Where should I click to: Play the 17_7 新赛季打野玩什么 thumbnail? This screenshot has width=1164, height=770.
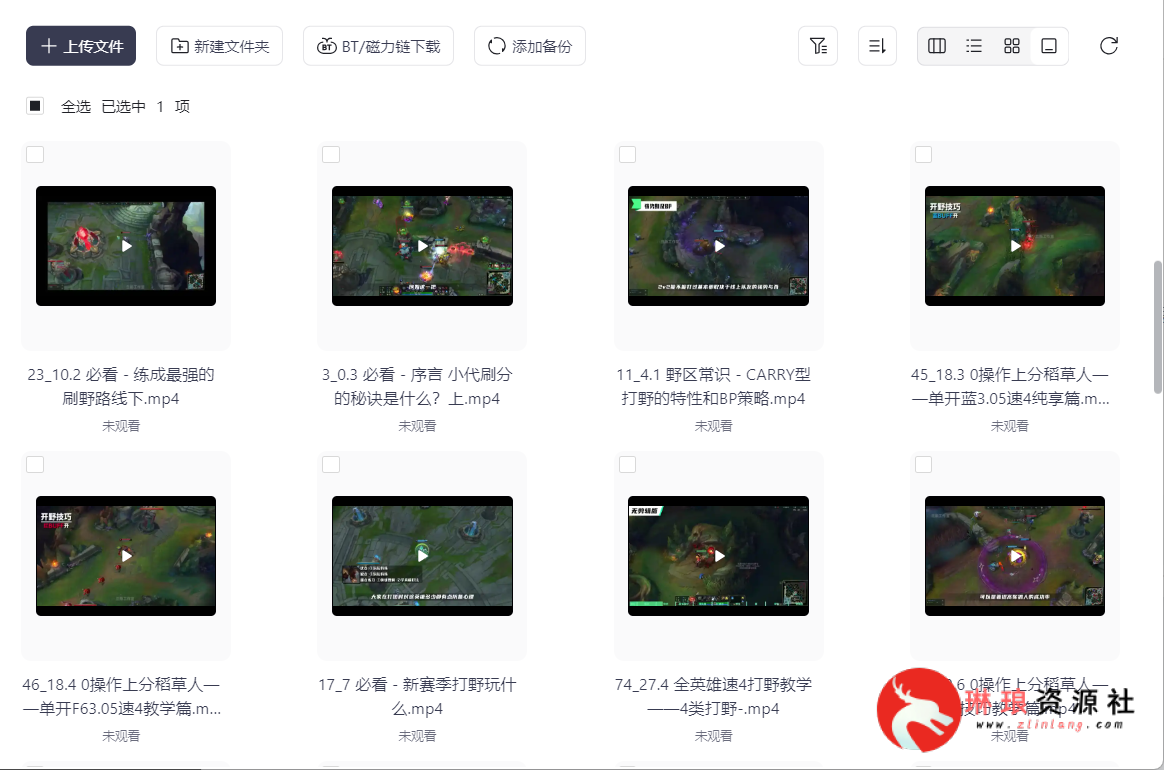coord(422,555)
